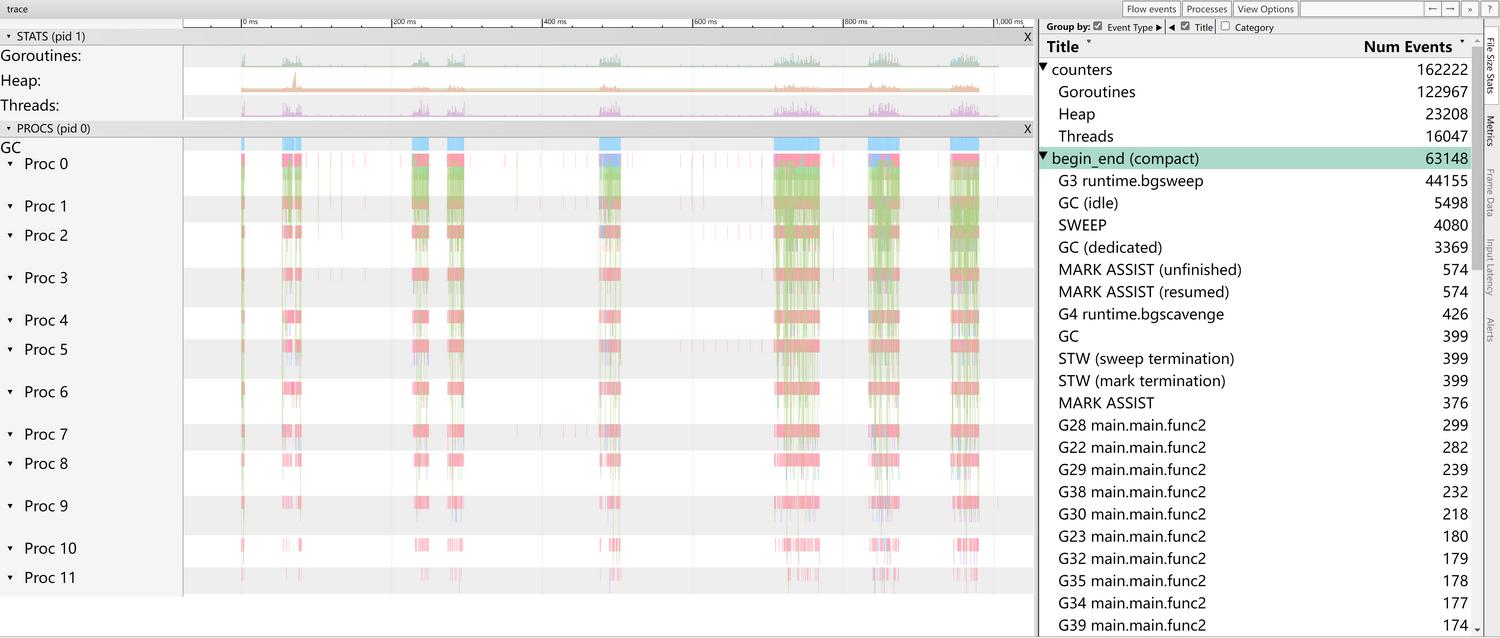Toggle Group by Title checkbox

1185,26
